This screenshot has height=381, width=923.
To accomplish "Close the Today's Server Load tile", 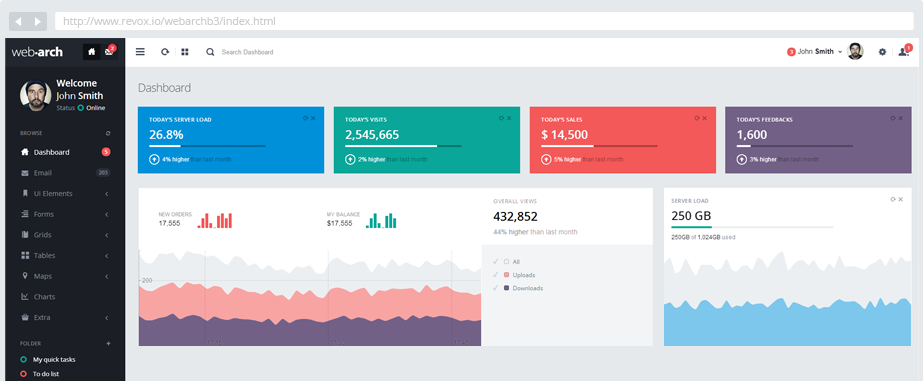I will click(x=313, y=118).
